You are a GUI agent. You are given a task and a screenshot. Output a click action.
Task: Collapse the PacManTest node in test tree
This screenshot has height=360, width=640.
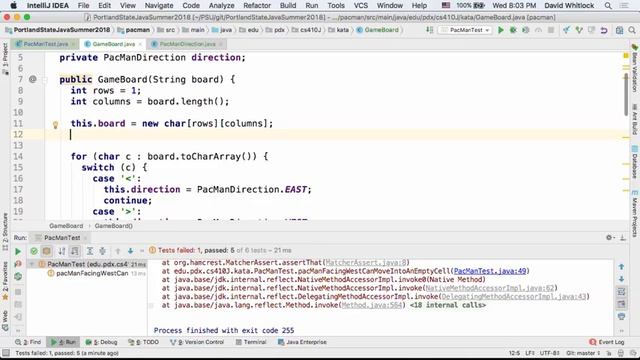[32, 264]
